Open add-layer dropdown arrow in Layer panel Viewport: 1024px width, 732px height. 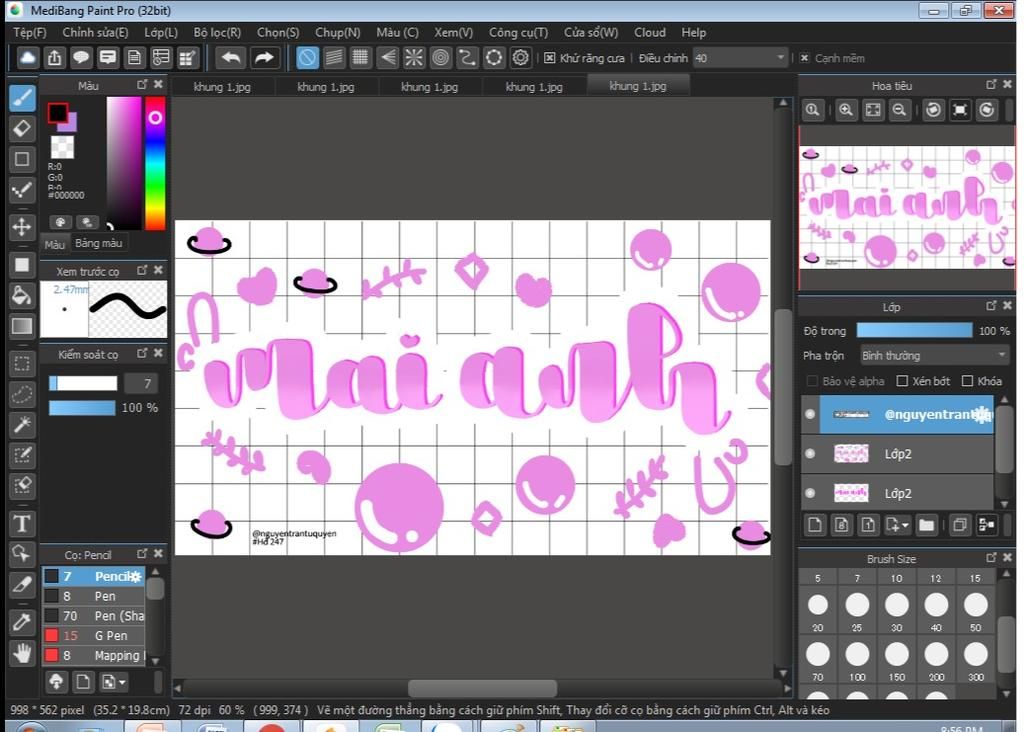(x=904, y=525)
